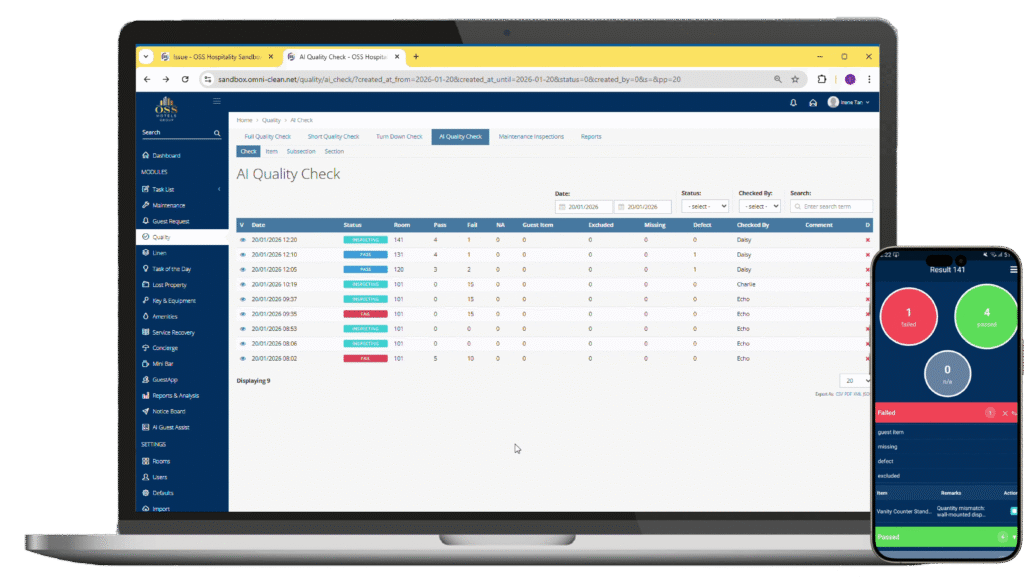Click the sidebar collapse hamburger icon

[x=217, y=101]
